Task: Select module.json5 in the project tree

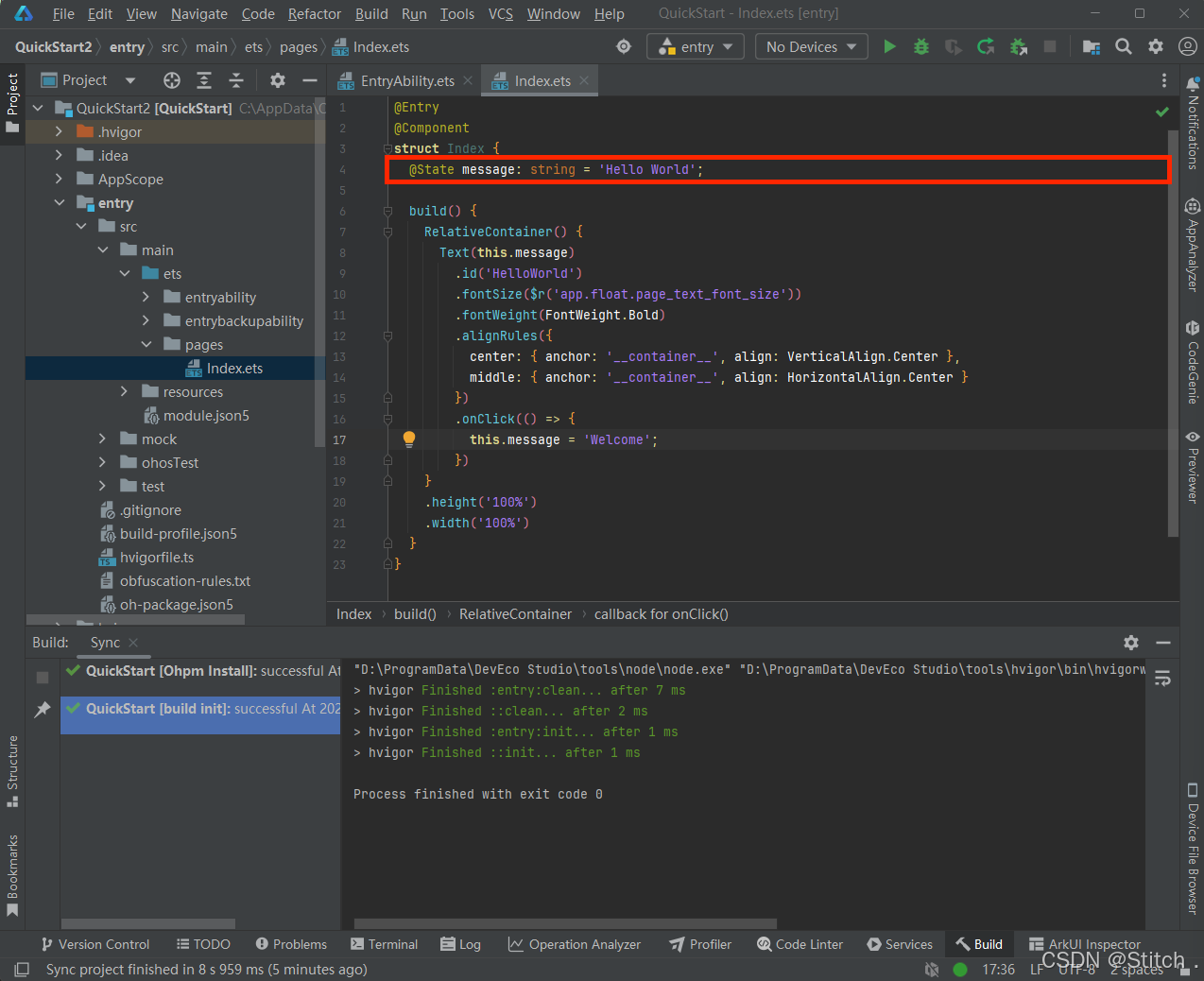Action: coord(206,416)
